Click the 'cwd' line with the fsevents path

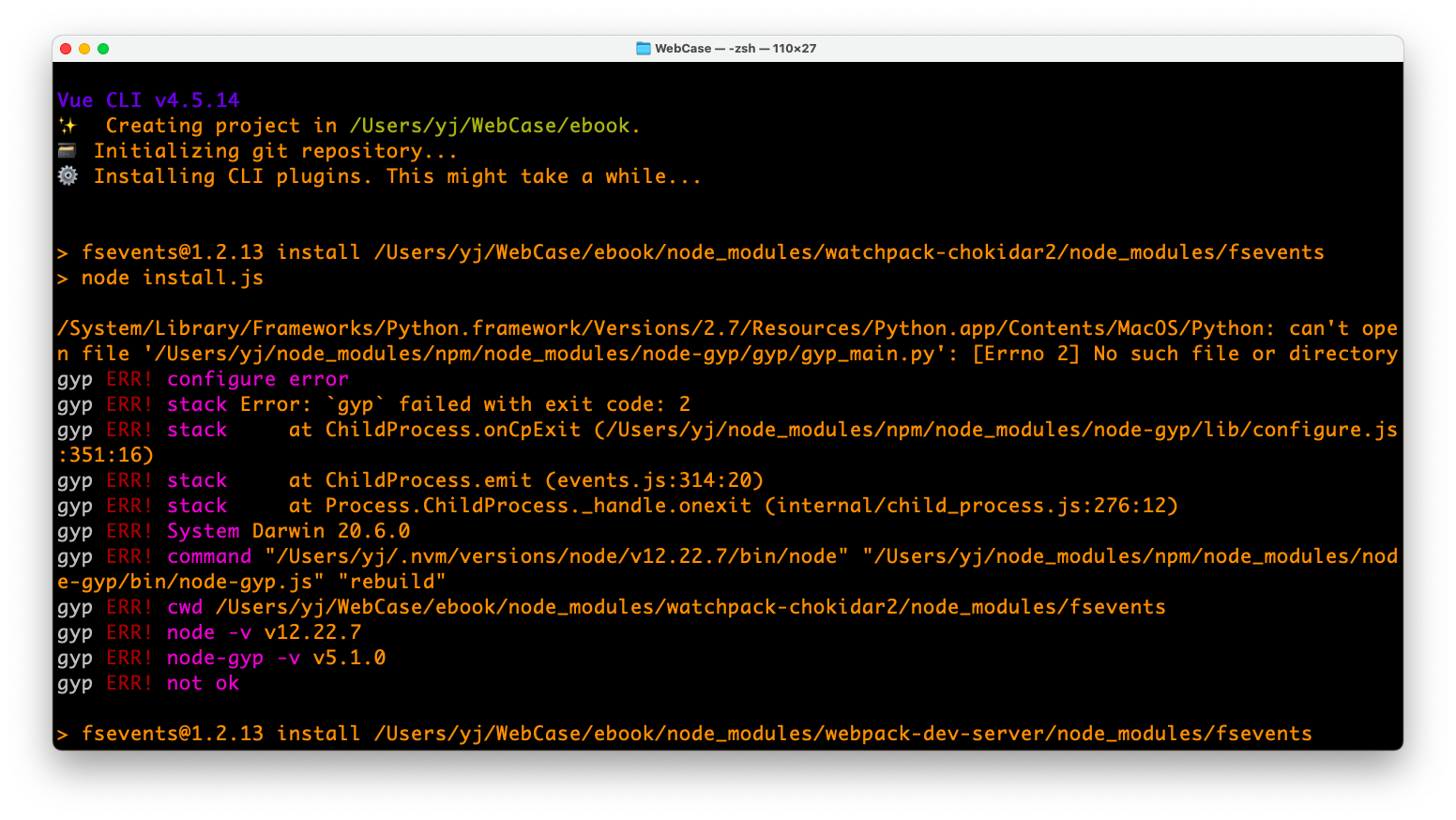pos(612,607)
